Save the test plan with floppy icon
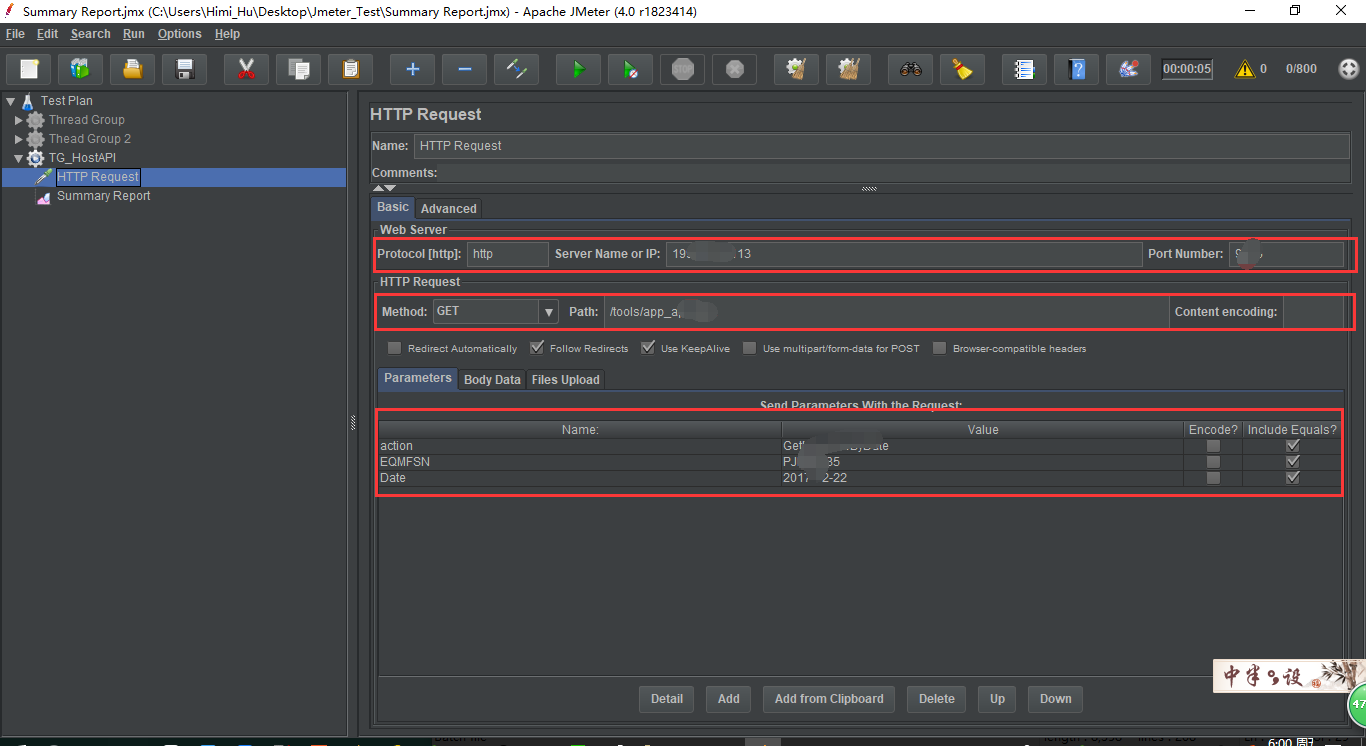Image resolution: width=1366 pixels, height=746 pixels. point(185,69)
